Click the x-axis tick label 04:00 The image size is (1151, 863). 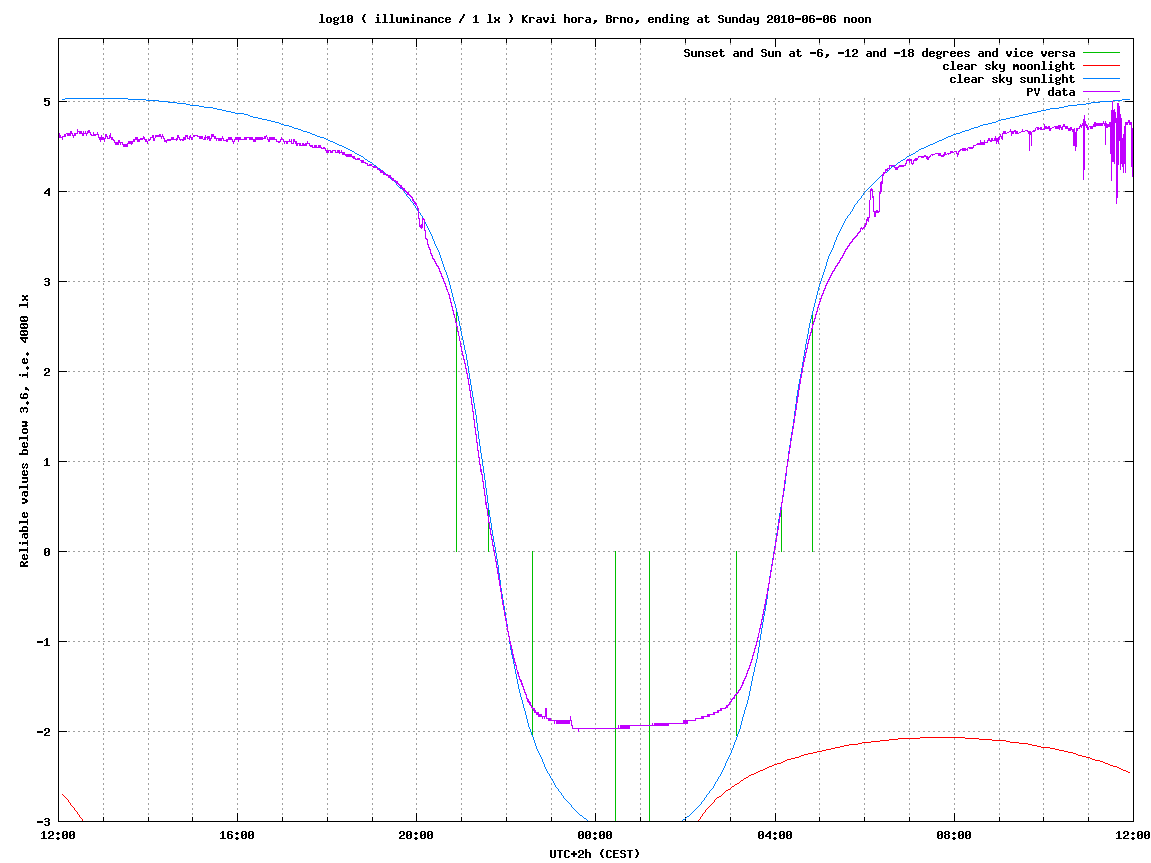[x=774, y=836]
